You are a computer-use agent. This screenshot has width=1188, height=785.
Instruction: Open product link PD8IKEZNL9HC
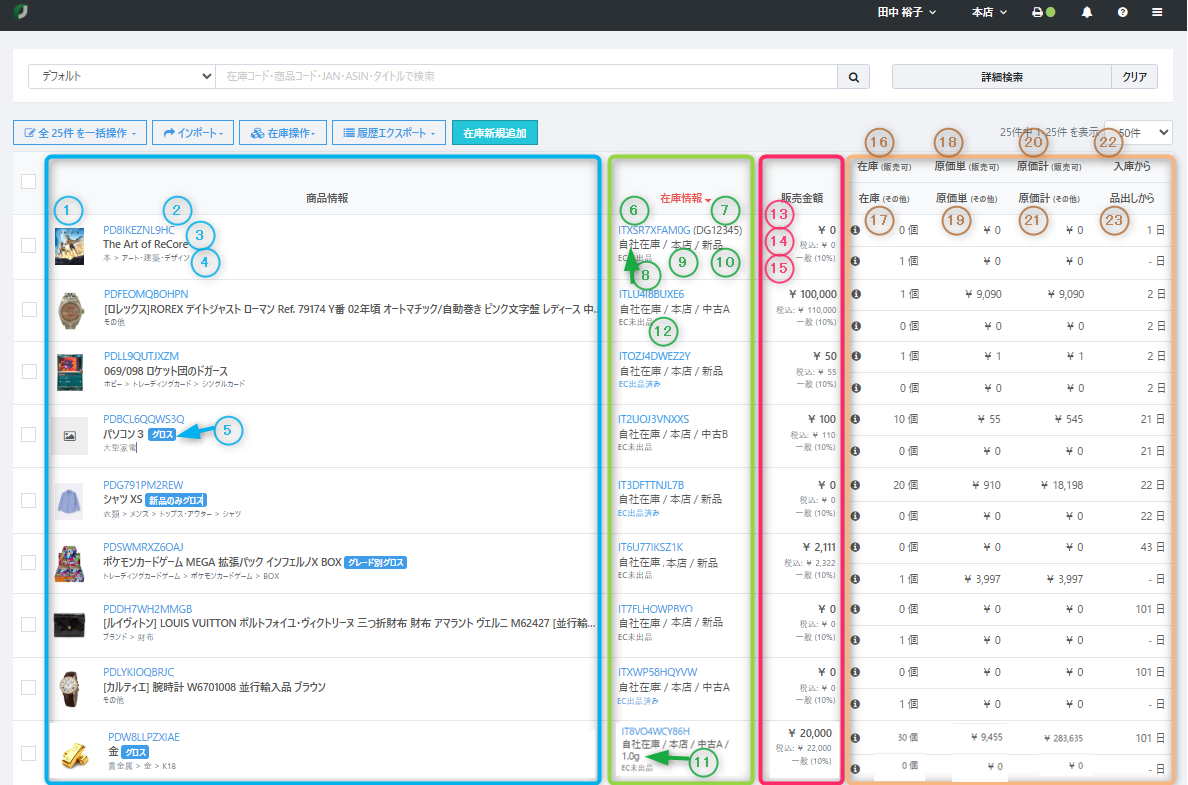(139, 230)
